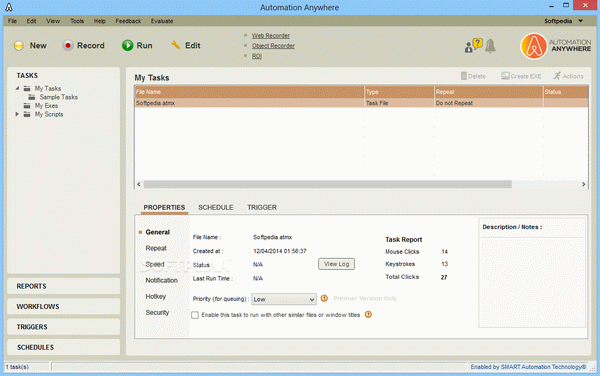This screenshot has width=600, height=376.
Task: Open the Evaluate menu
Action: click(162, 21)
